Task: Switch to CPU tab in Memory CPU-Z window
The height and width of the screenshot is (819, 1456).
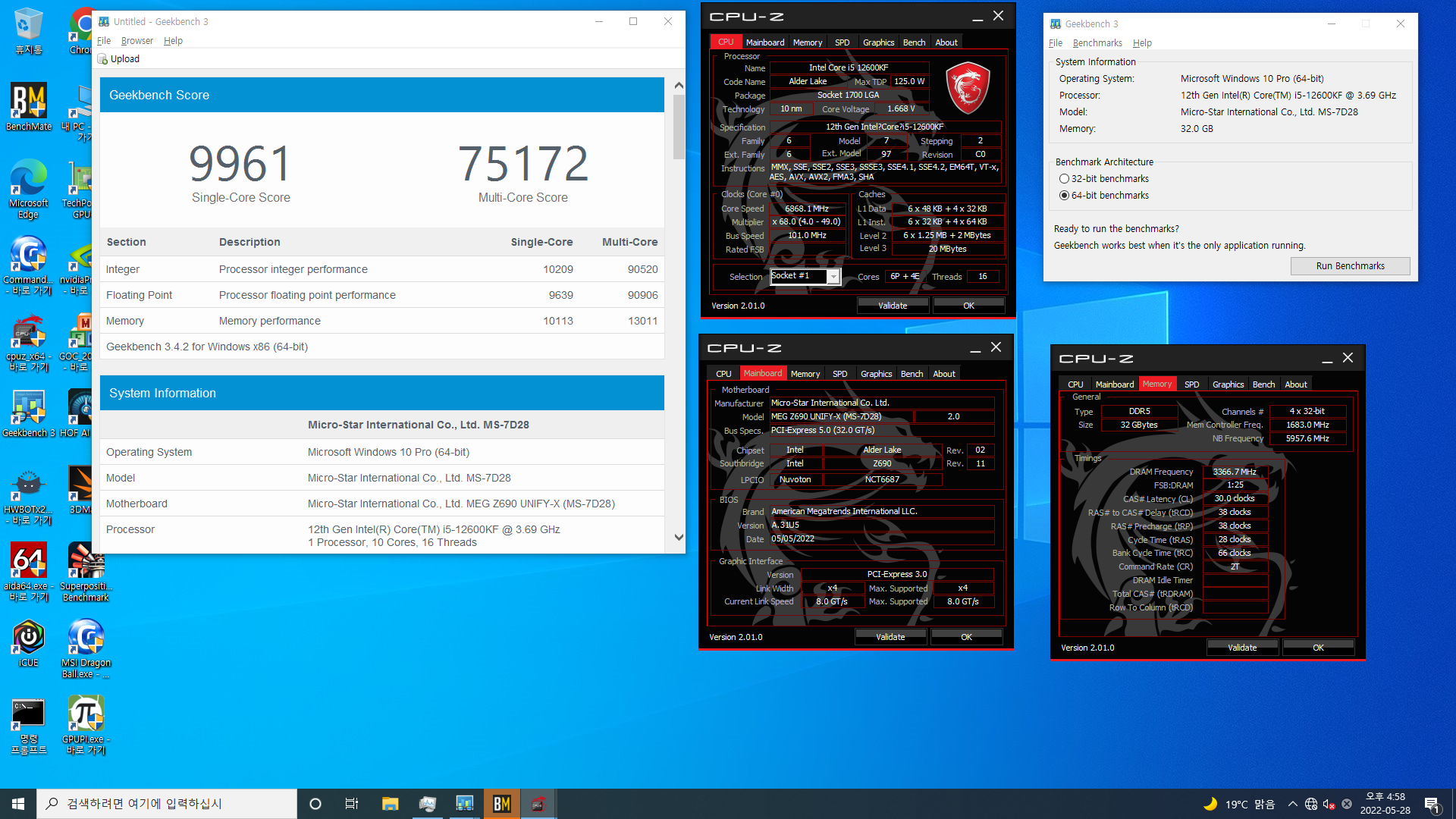Action: point(1075,384)
